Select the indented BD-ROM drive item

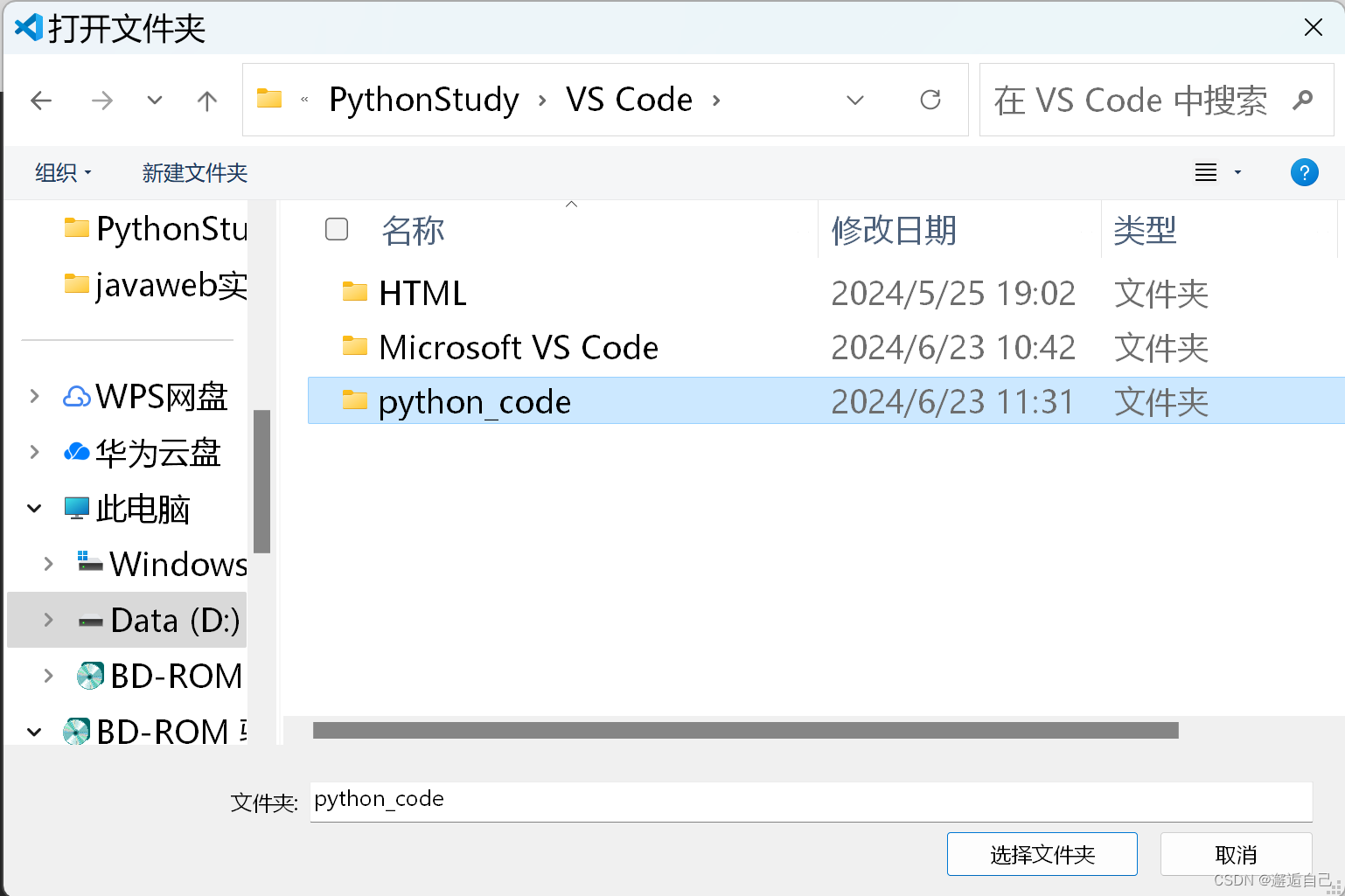(159, 676)
